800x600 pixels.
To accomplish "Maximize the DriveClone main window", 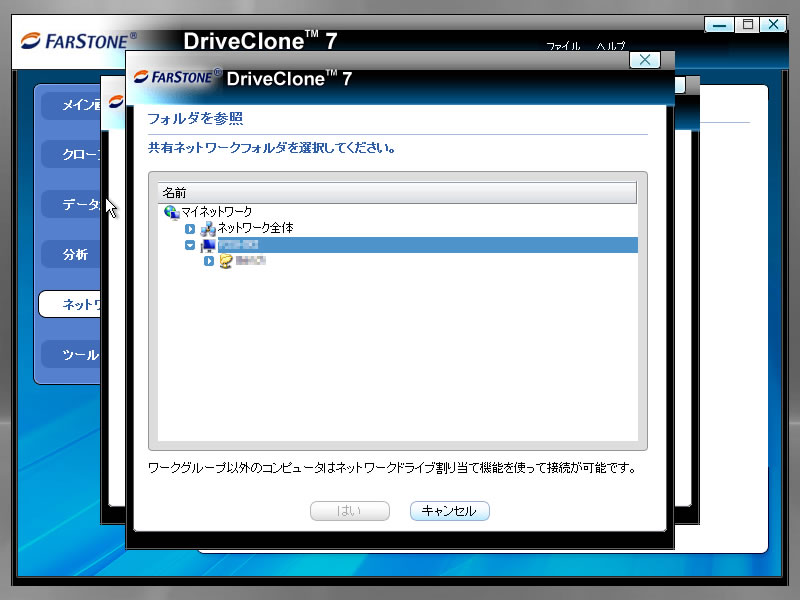I will click(x=747, y=24).
